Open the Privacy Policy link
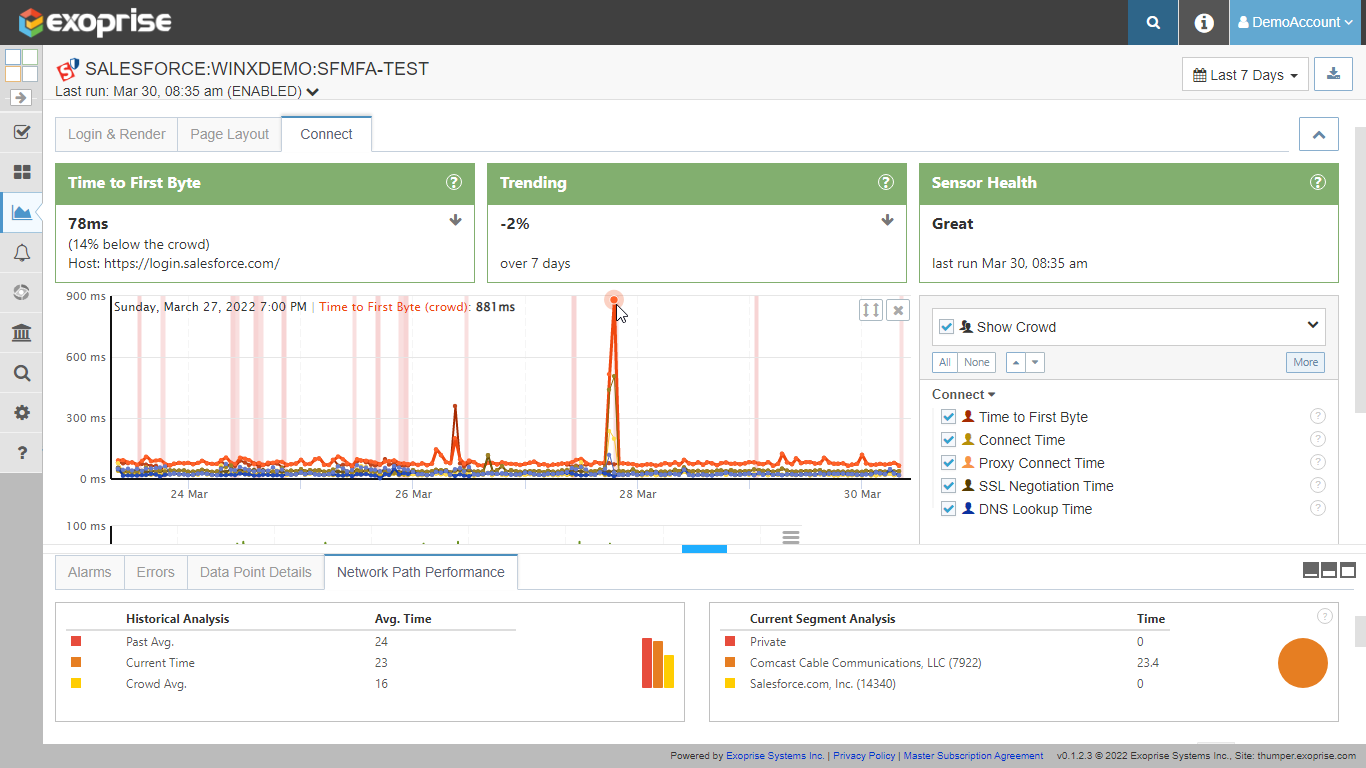Screen dimensions: 1366x768 click(864, 756)
